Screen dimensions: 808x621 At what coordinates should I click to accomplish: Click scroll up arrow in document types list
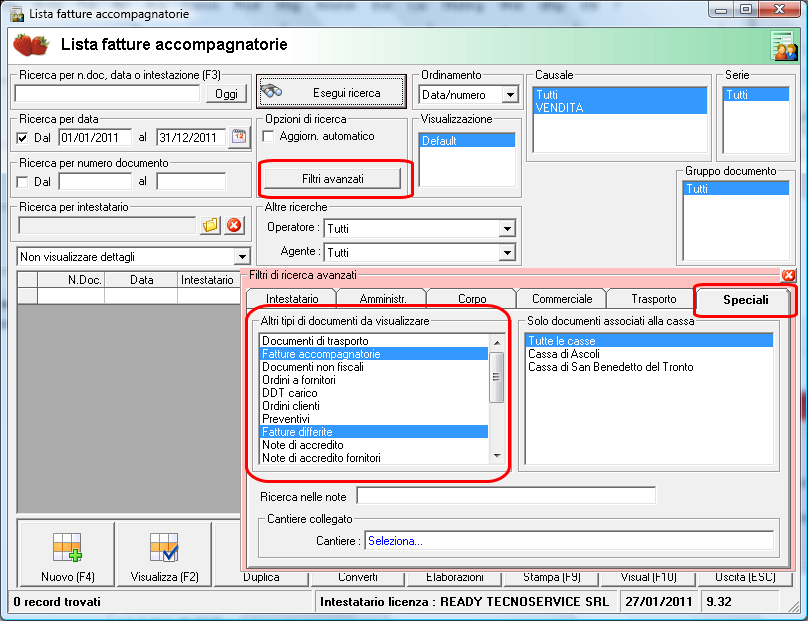pyautogui.click(x=497, y=343)
